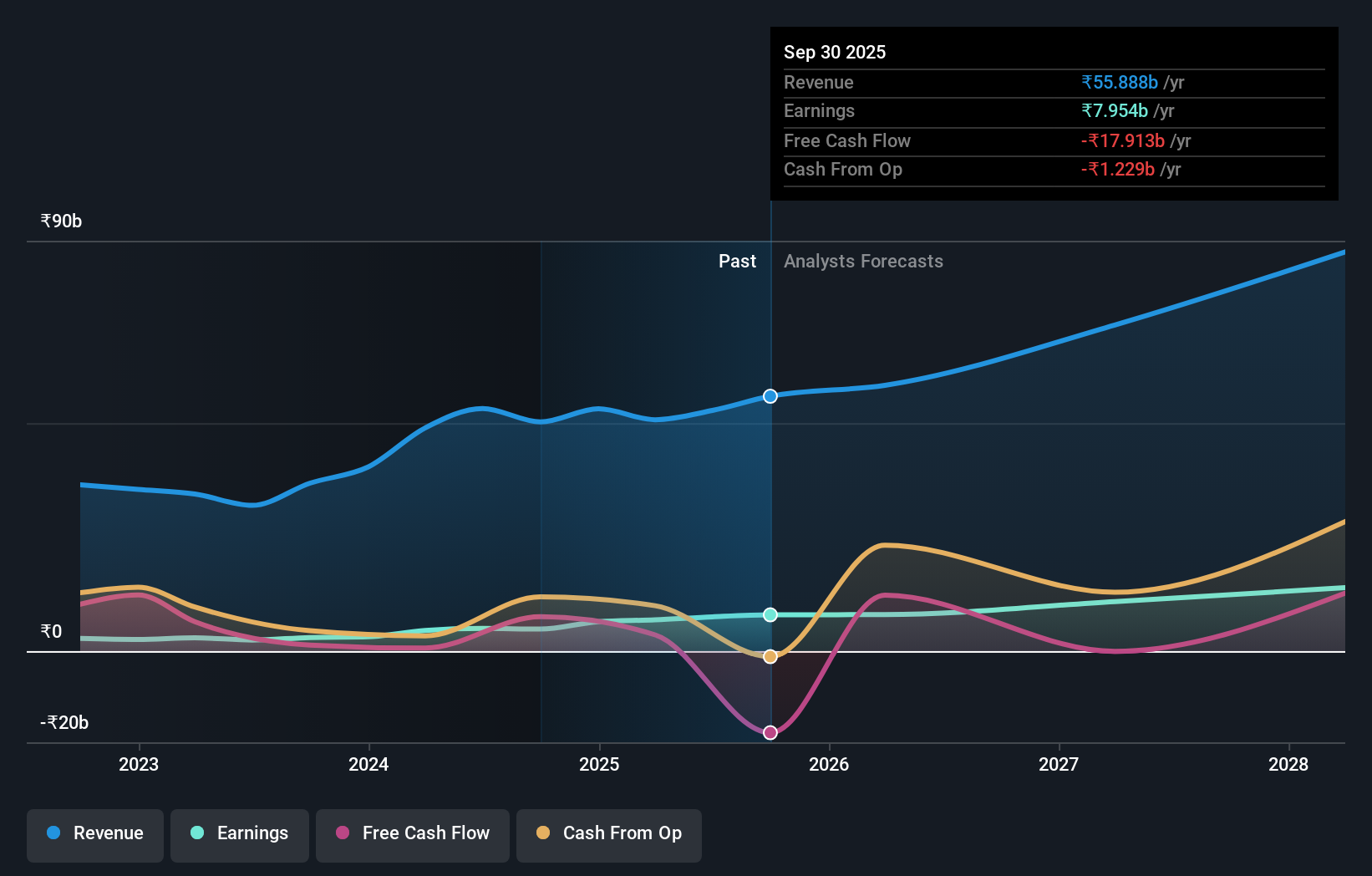Select the Free Cash Flow low point marker
Screen dimensions: 1372x876
coord(770,732)
